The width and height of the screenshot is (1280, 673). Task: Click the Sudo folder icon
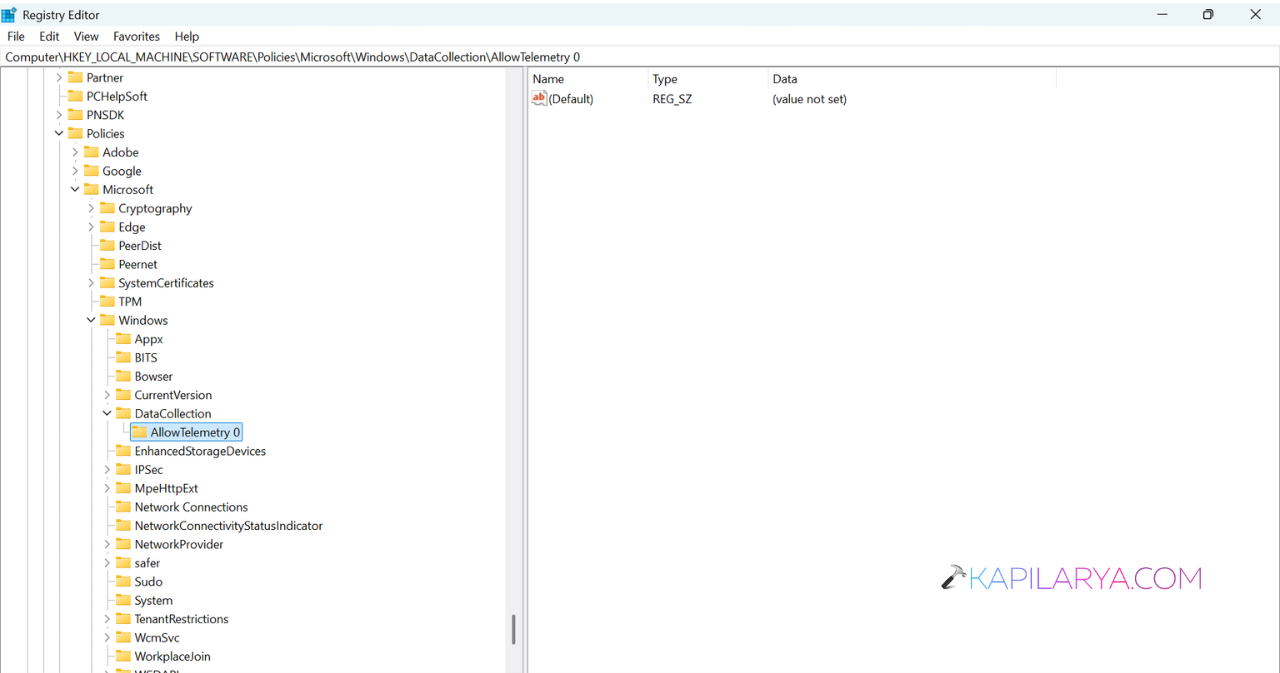click(x=123, y=581)
